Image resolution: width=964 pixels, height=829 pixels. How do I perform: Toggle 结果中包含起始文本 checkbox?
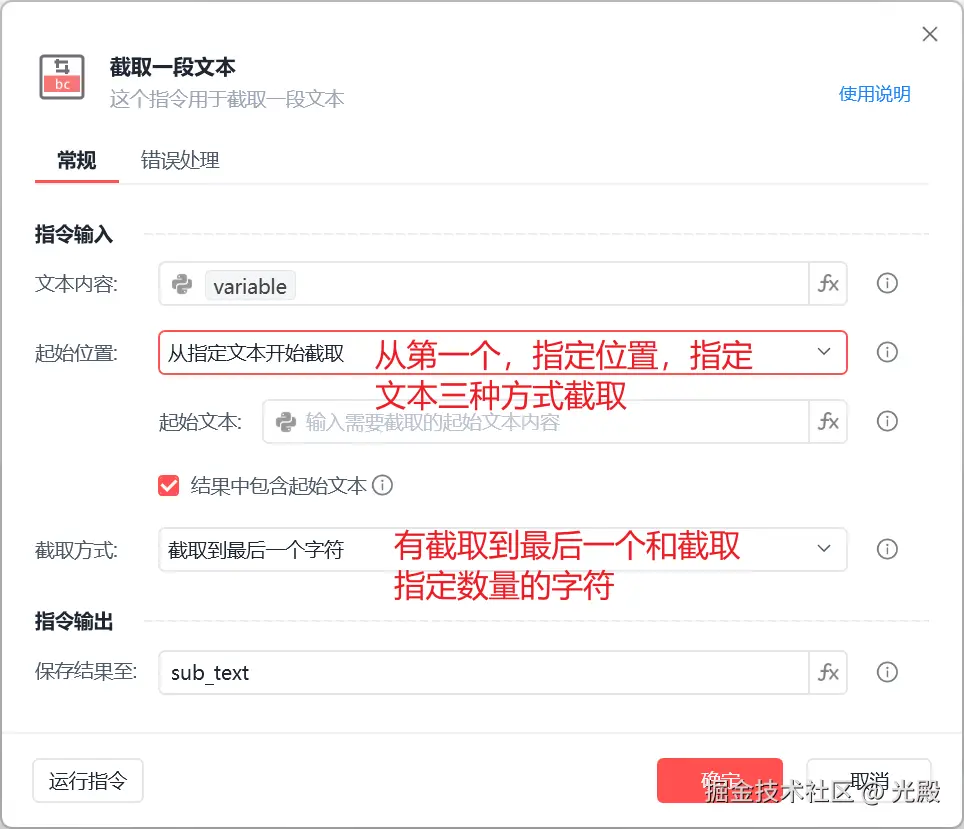click(168, 485)
